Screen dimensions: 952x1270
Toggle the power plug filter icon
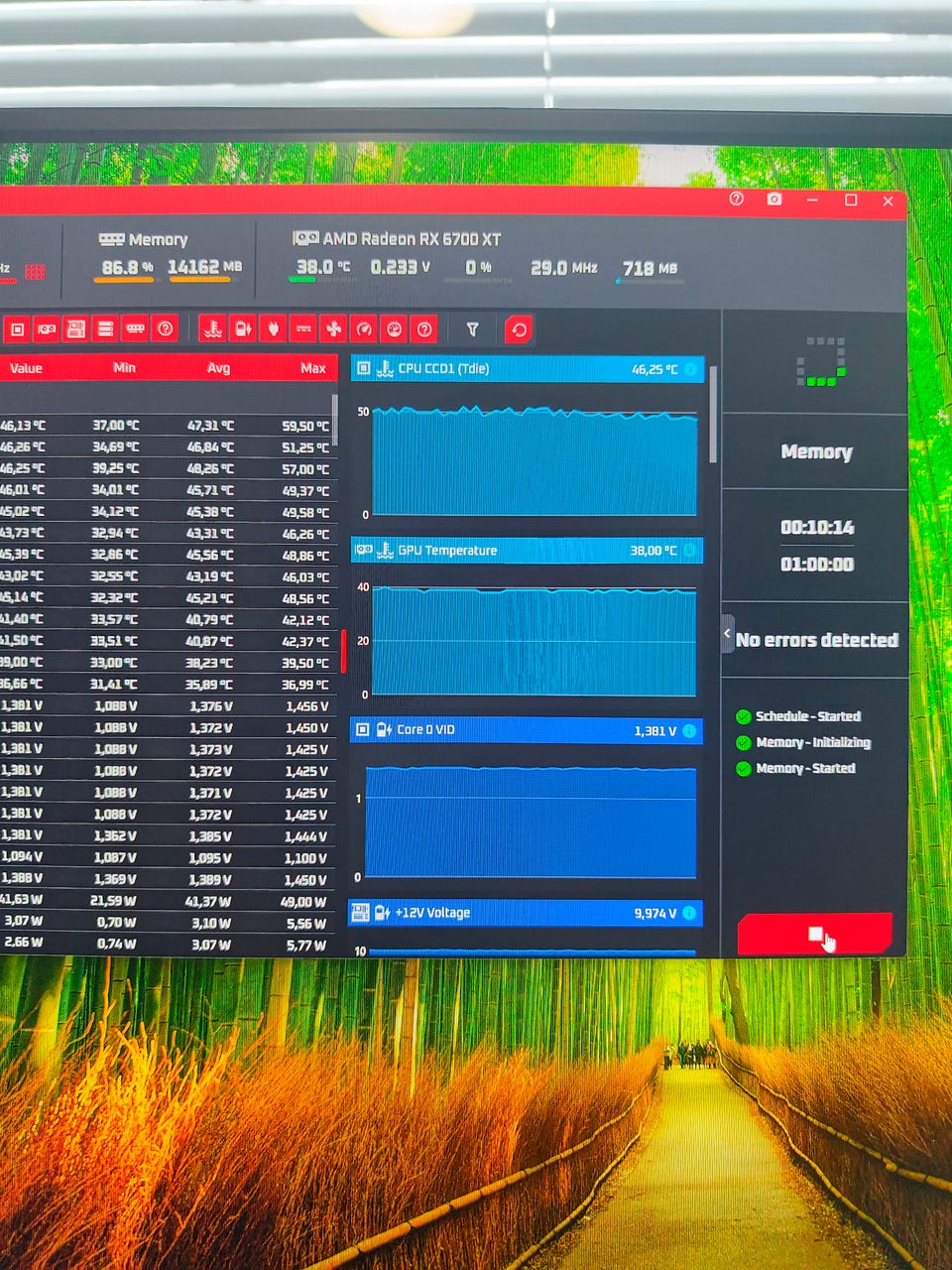pyautogui.click(x=273, y=328)
